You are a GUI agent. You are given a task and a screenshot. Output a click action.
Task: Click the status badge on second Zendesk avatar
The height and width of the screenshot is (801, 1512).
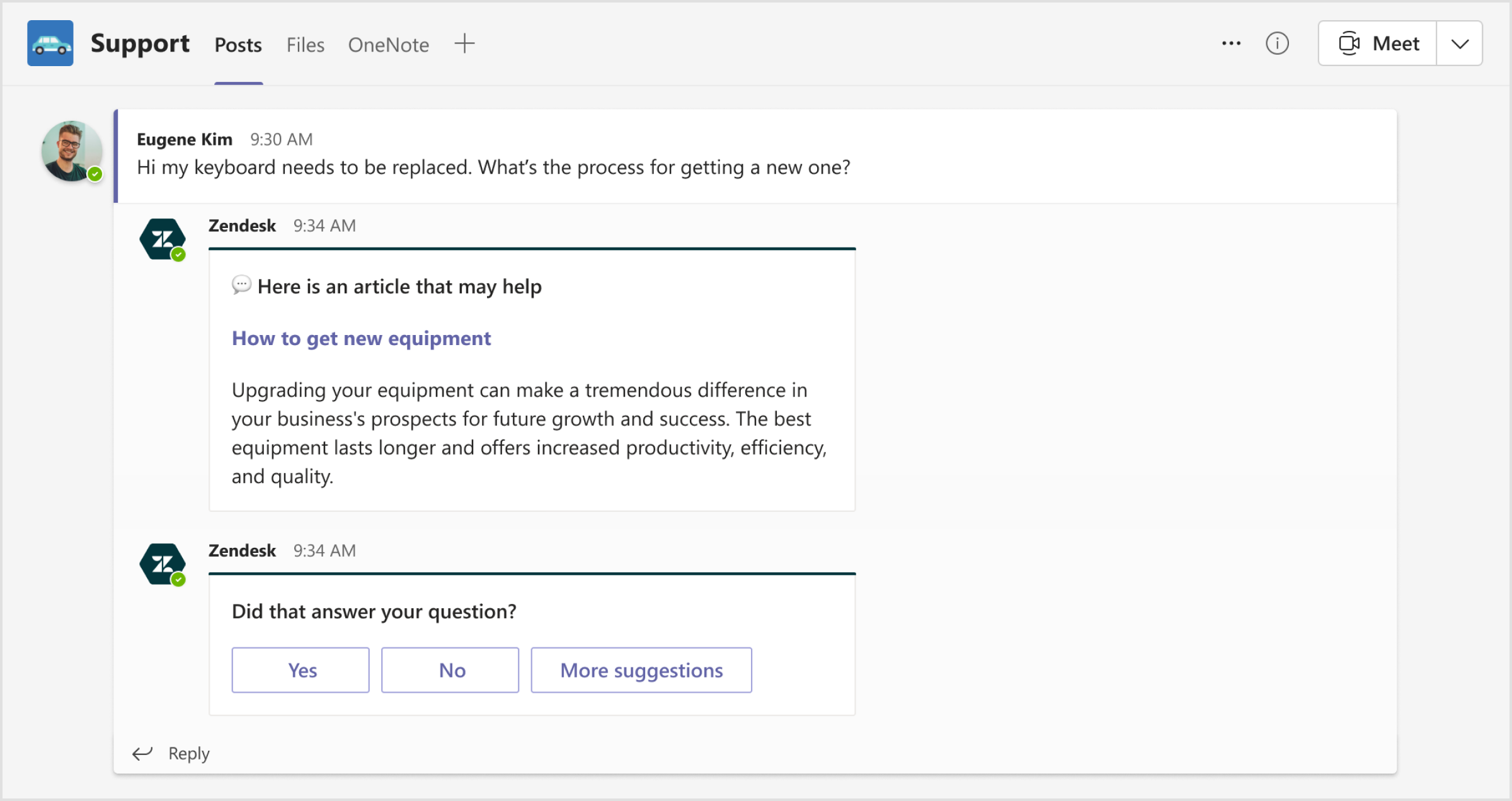point(180,581)
